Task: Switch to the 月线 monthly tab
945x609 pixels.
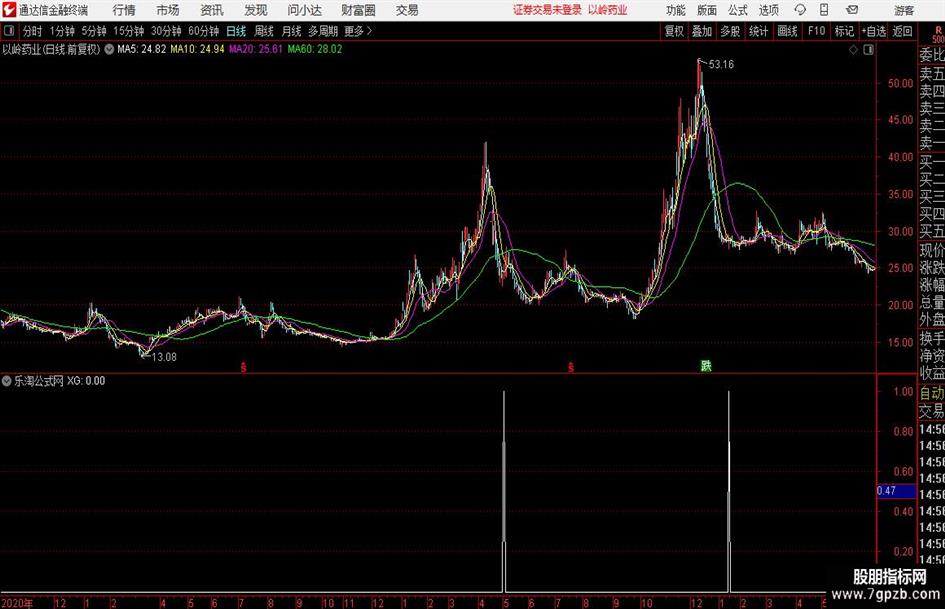Action: pyautogui.click(x=291, y=31)
